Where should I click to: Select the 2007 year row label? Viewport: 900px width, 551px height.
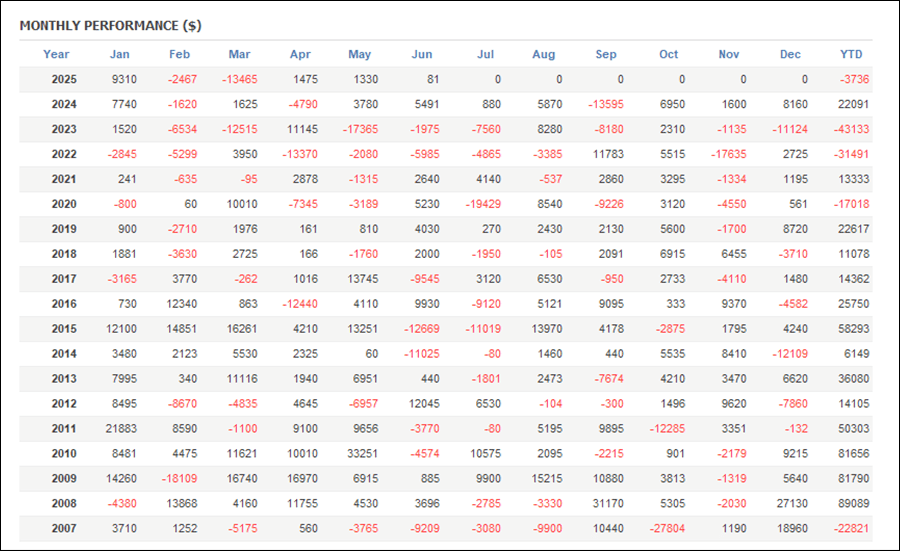tap(64, 529)
